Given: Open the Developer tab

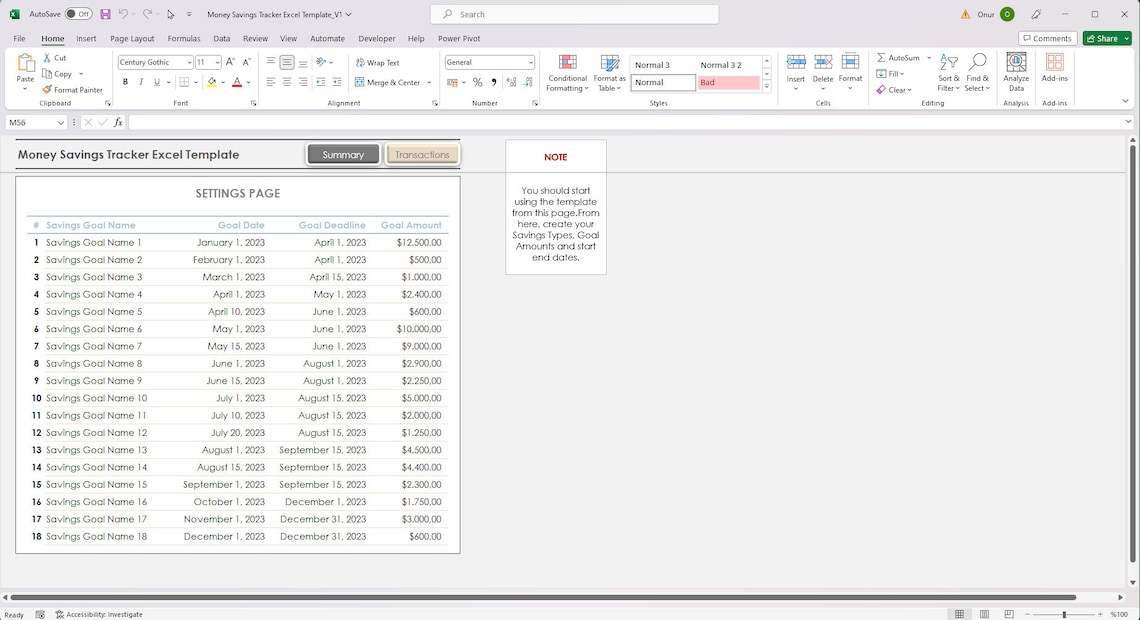Looking at the screenshot, I should [376, 38].
